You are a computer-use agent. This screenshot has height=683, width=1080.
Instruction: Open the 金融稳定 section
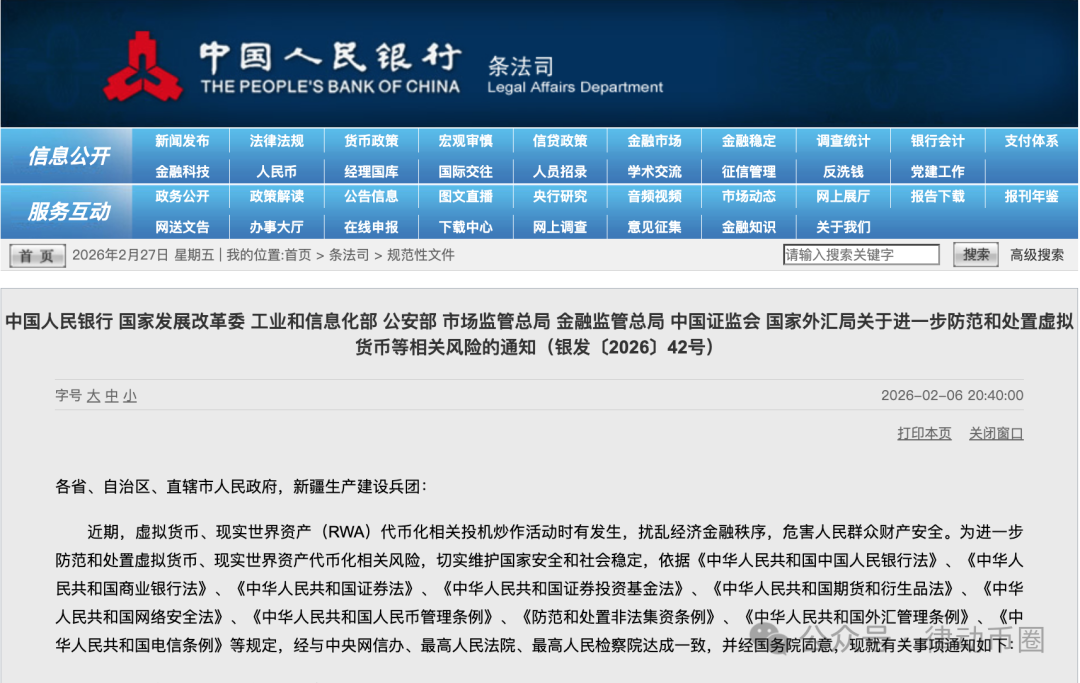pyautogui.click(x=748, y=141)
